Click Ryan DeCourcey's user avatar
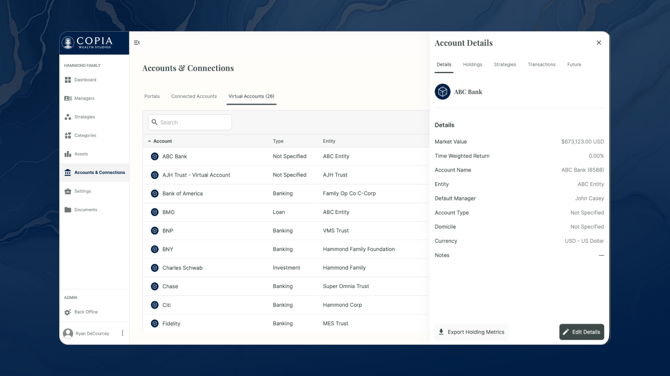670x376 pixels. [x=68, y=333]
